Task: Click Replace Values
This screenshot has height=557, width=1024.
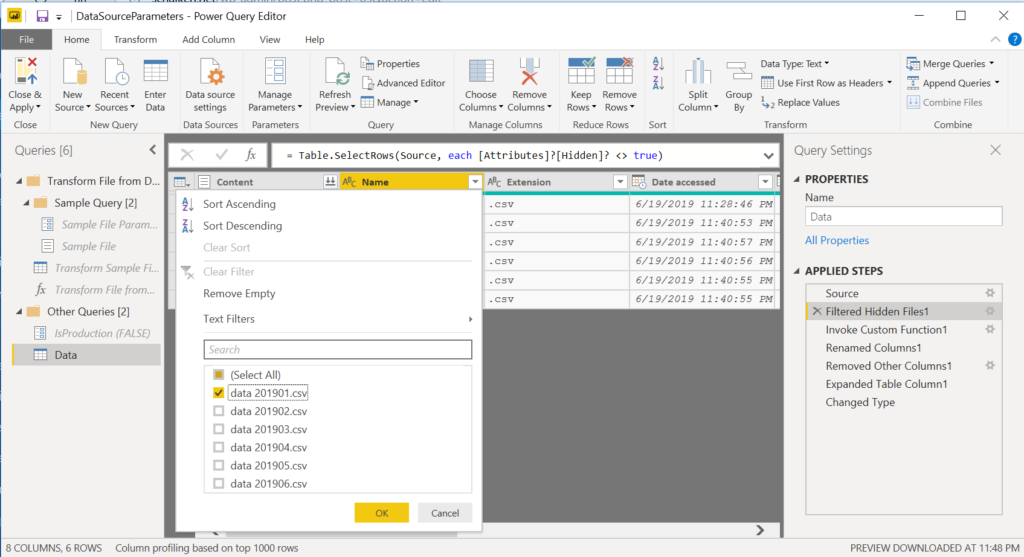Action: (x=801, y=103)
